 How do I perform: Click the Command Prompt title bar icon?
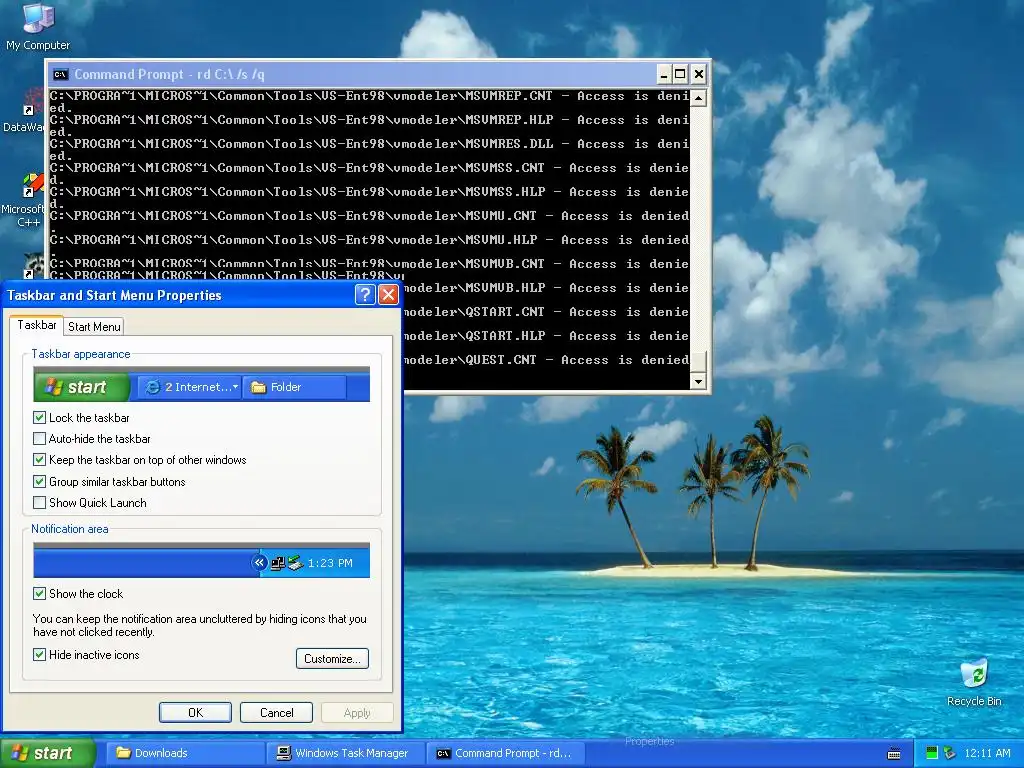(60, 74)
